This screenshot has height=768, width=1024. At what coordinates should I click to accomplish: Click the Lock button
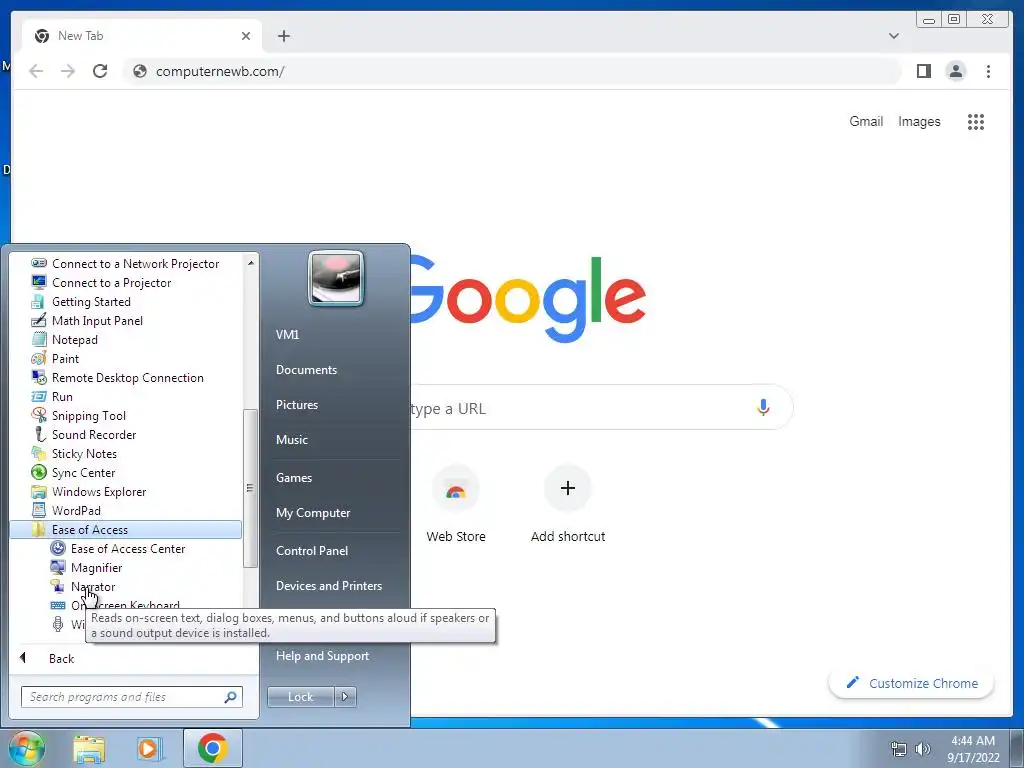pyautogui.click(x=300, y=696)
